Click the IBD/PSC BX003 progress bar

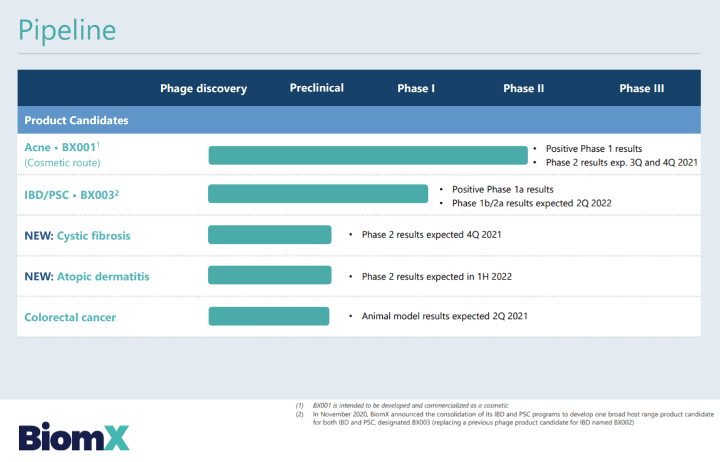pos(317,194)
